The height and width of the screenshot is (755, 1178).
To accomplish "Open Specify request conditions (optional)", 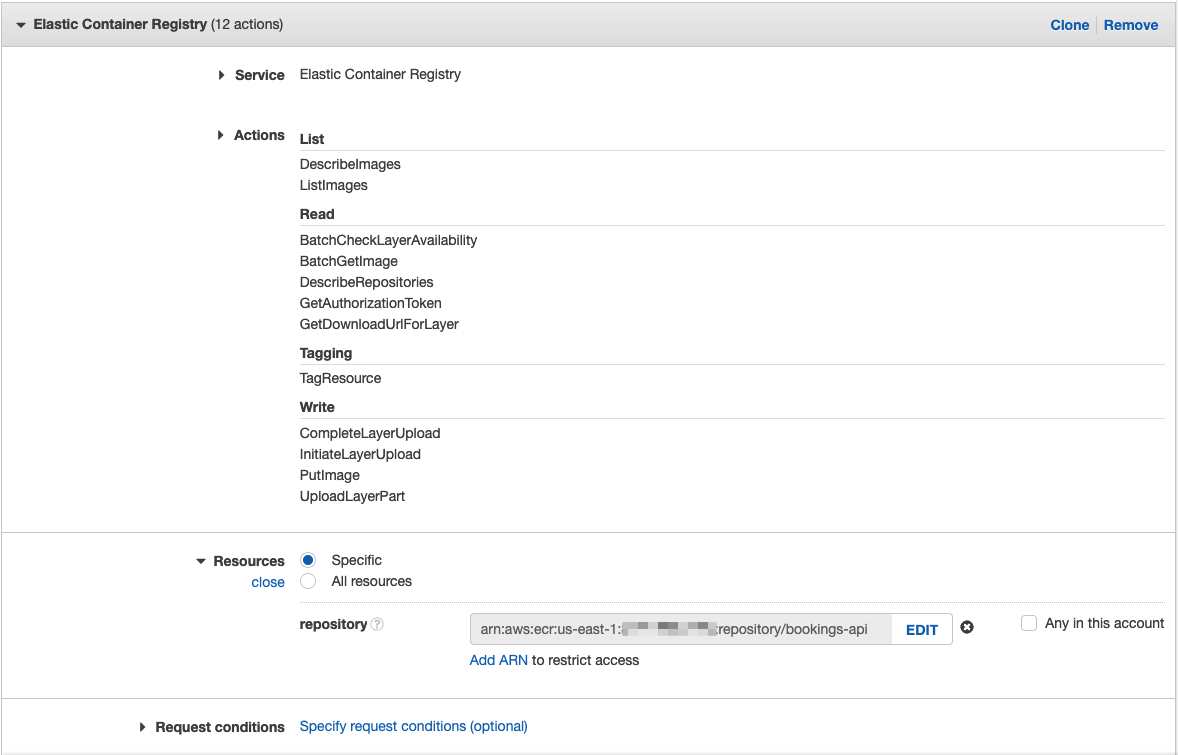I will click(x=413, y=726).
